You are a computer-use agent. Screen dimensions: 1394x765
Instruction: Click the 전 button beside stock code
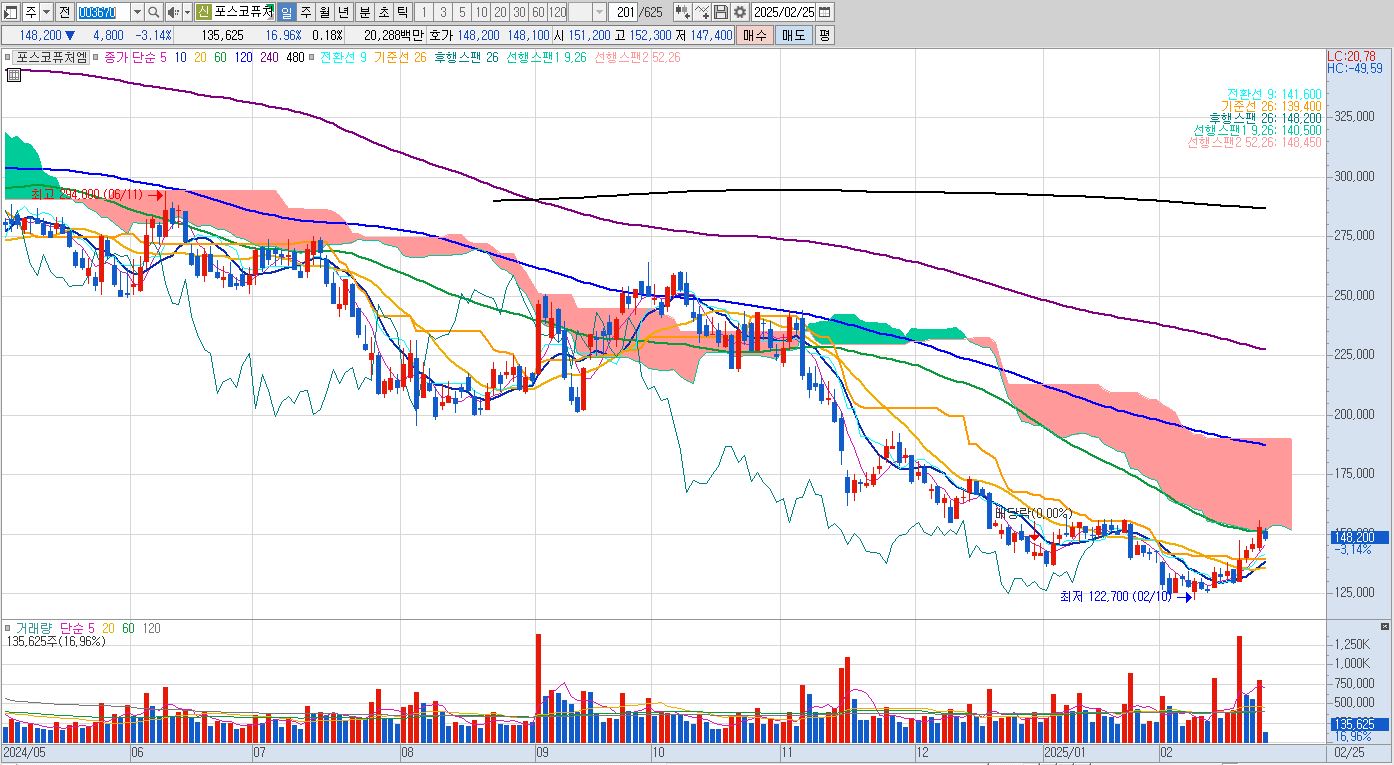pyautogui.click(x=64, y=12)
